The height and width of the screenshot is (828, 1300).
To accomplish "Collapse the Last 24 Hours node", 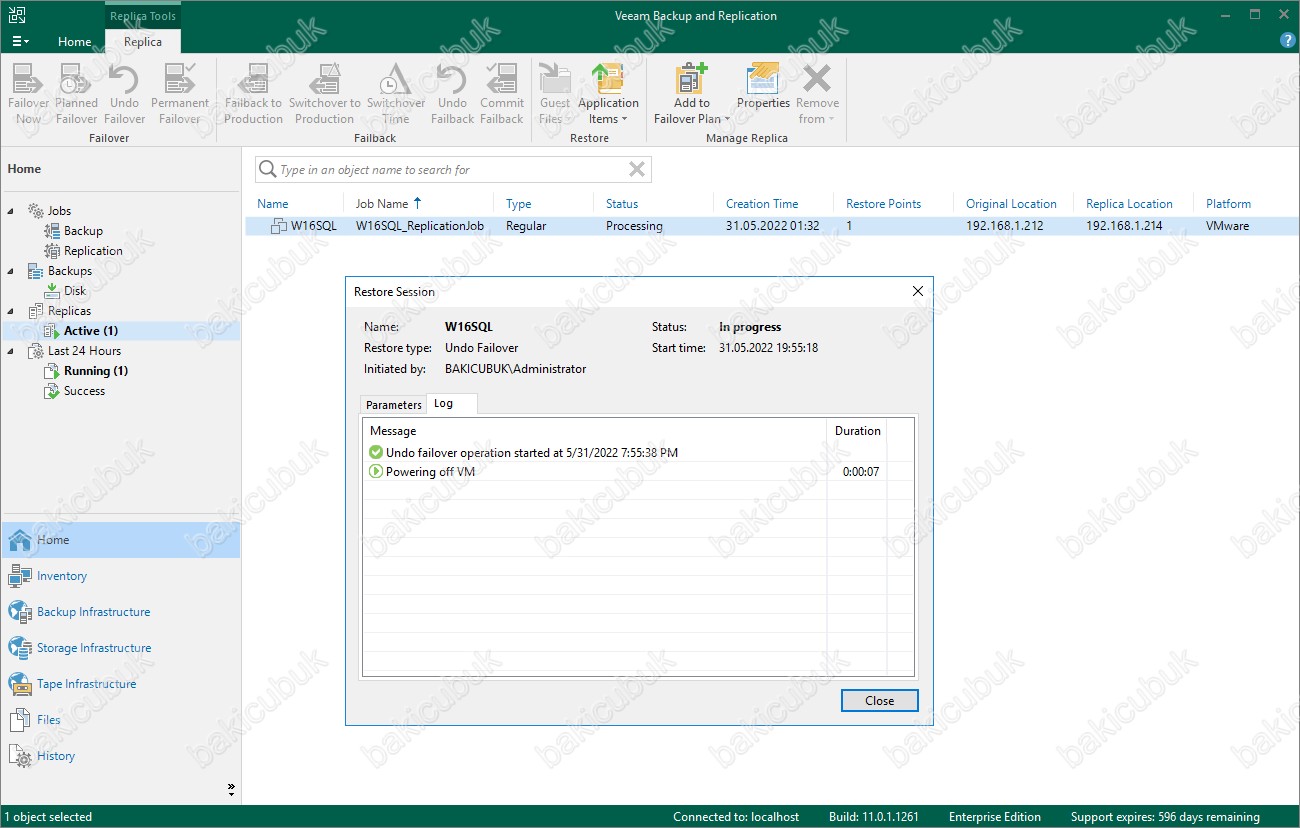I will tap(12, 351).
